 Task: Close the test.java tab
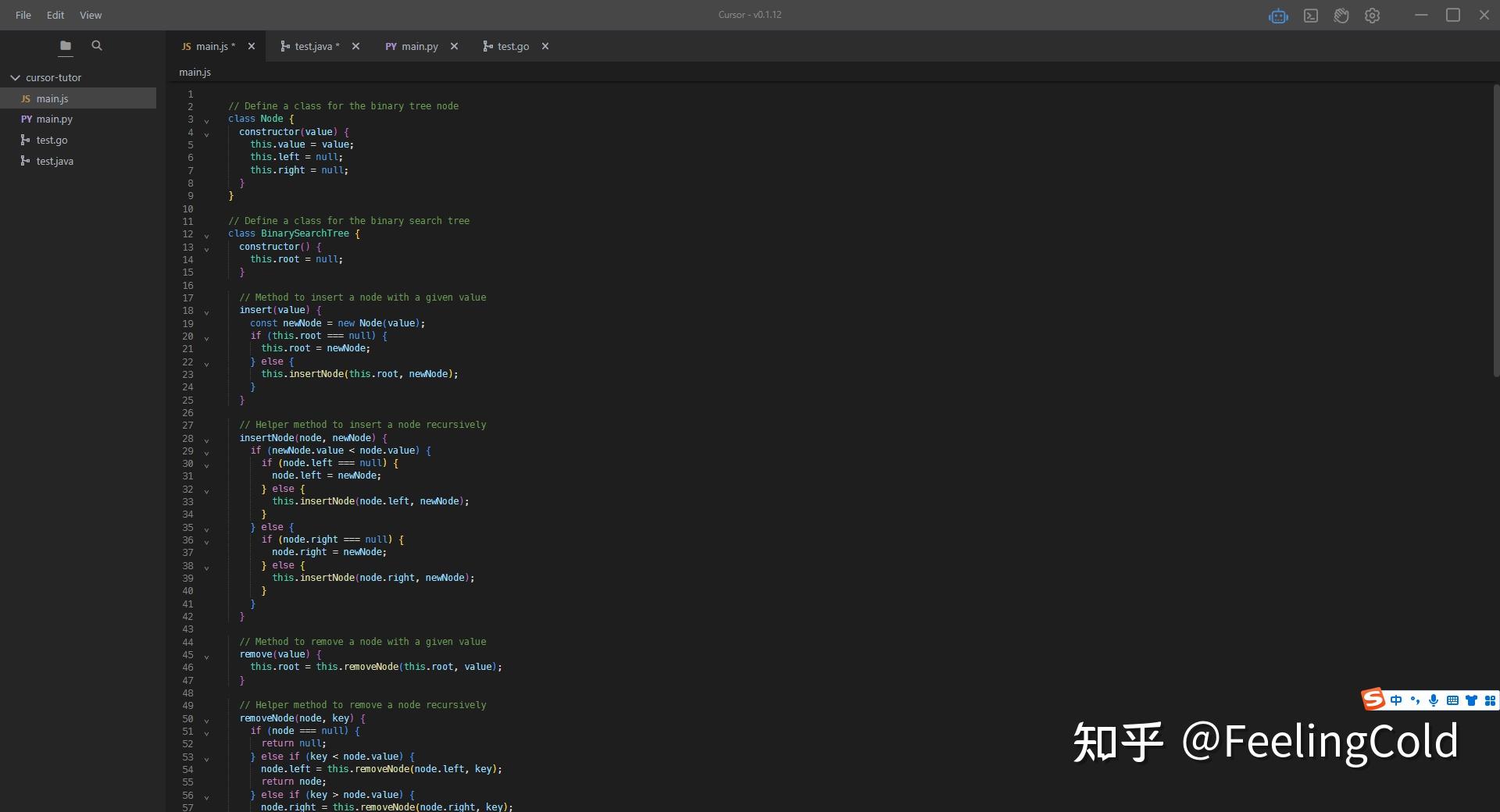tap(355, 46)
